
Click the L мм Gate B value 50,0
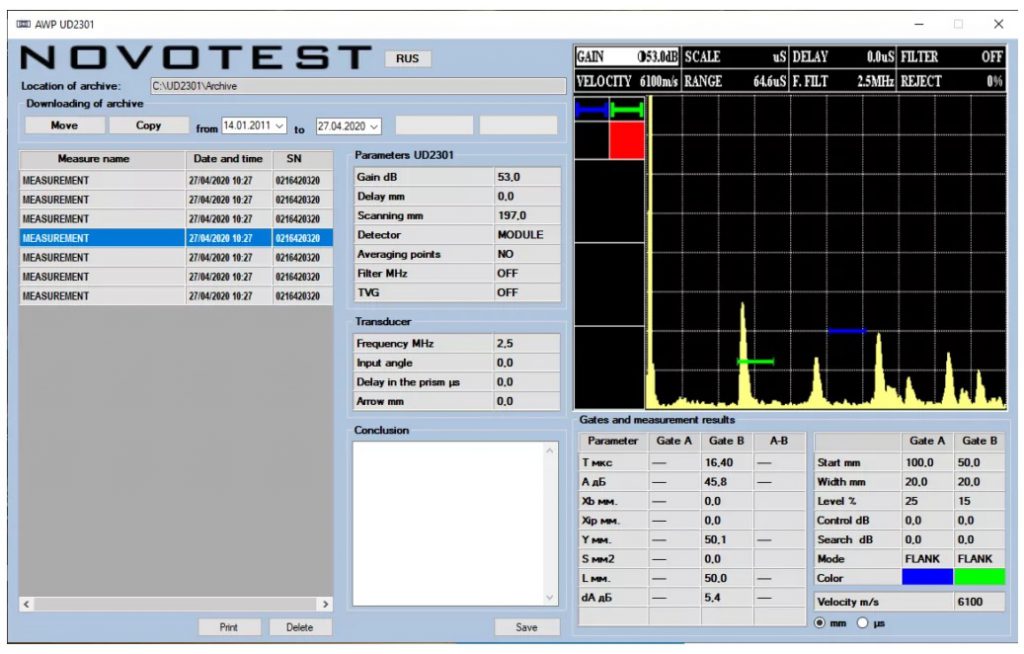click(x=727, y=578)
